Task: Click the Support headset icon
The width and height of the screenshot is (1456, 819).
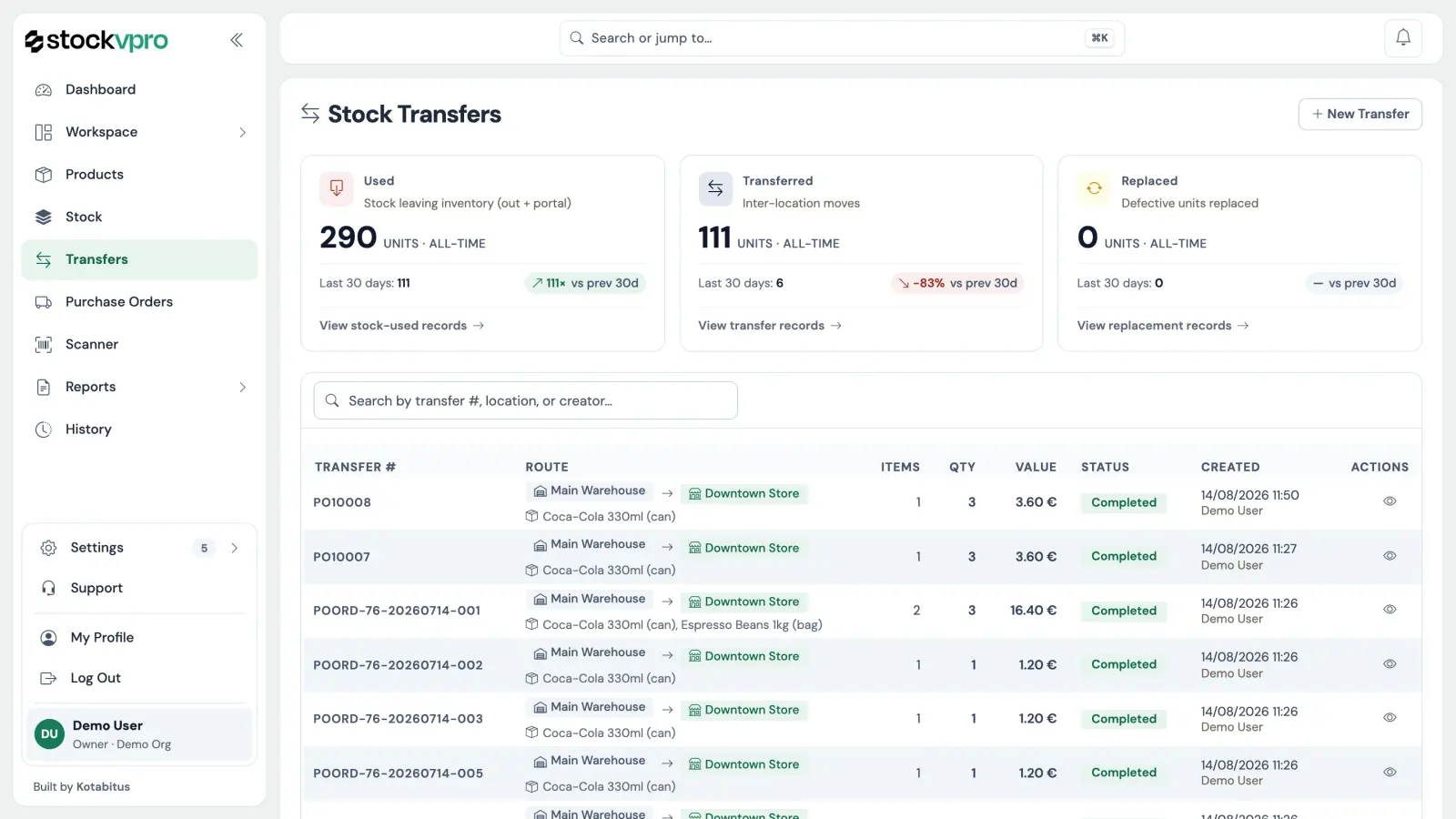Action: pyautogui.click(x=49, y=589)
